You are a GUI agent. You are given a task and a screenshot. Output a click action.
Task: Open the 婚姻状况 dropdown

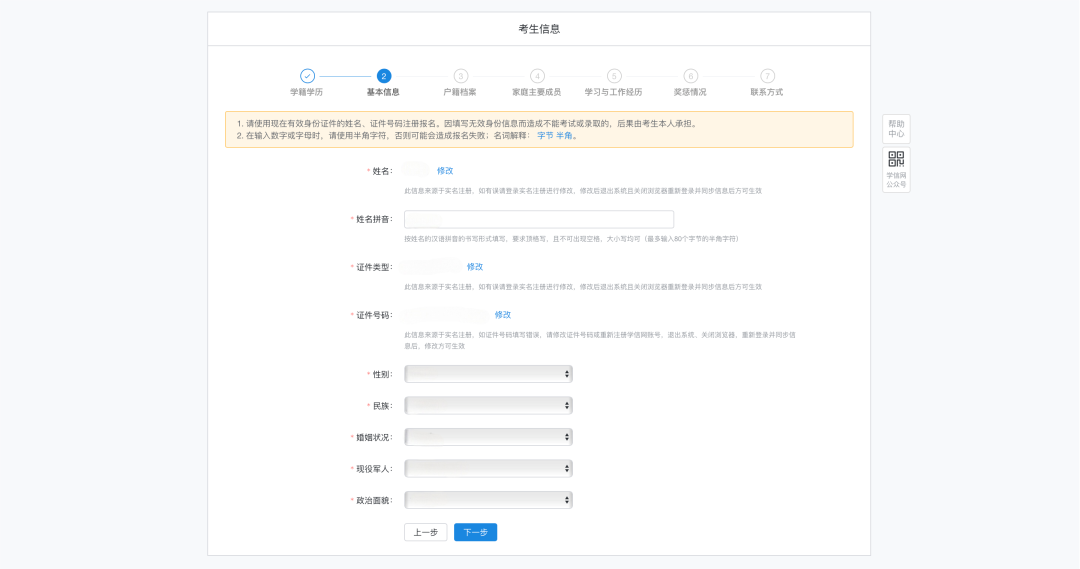coord(488,437)
